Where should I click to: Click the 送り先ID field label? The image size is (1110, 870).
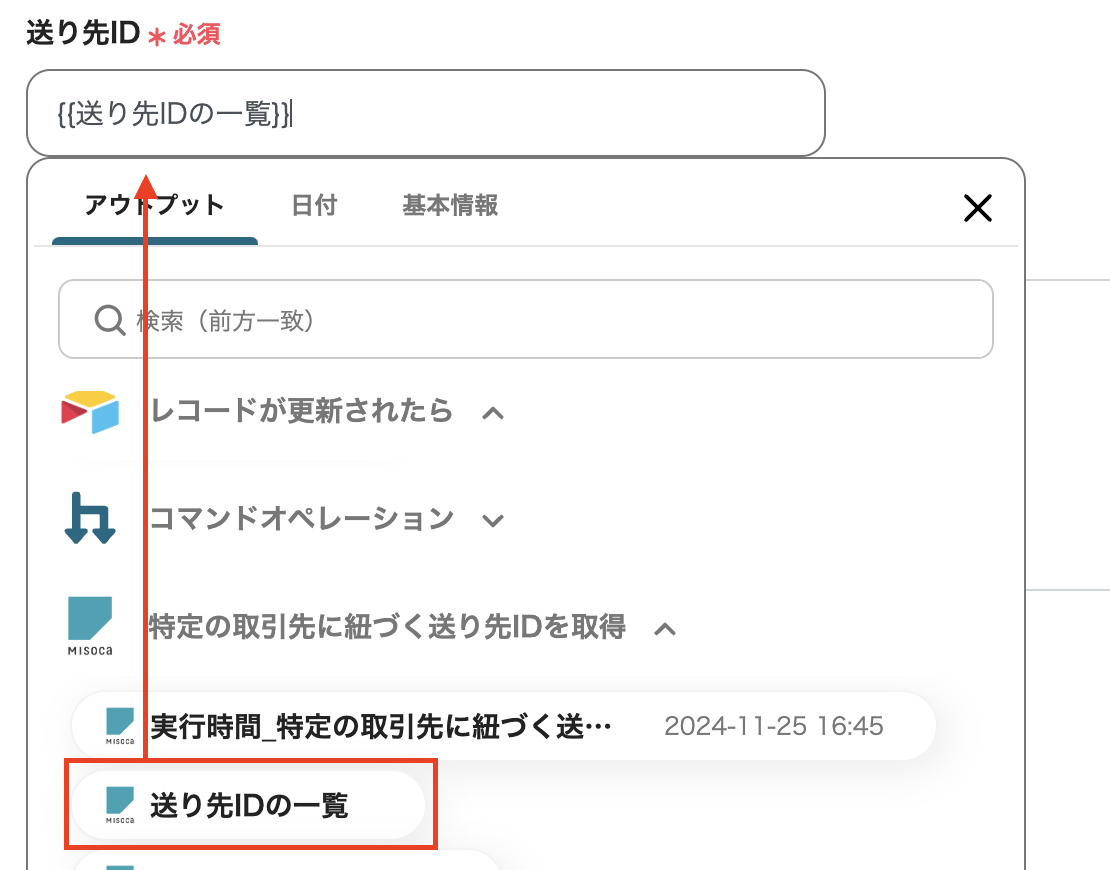click(84, 33)
